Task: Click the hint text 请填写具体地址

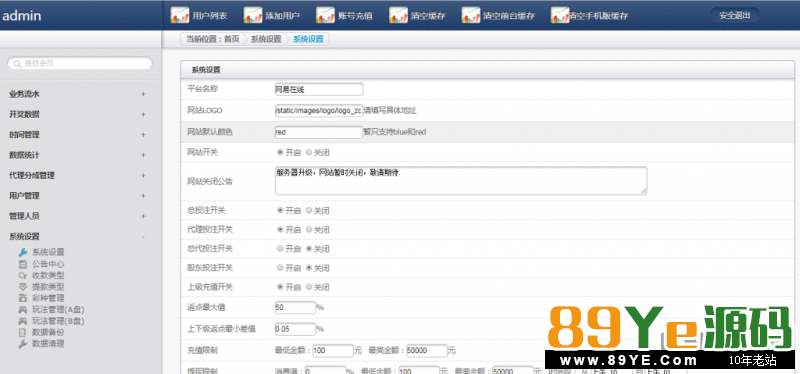Action: coord(390,110)
